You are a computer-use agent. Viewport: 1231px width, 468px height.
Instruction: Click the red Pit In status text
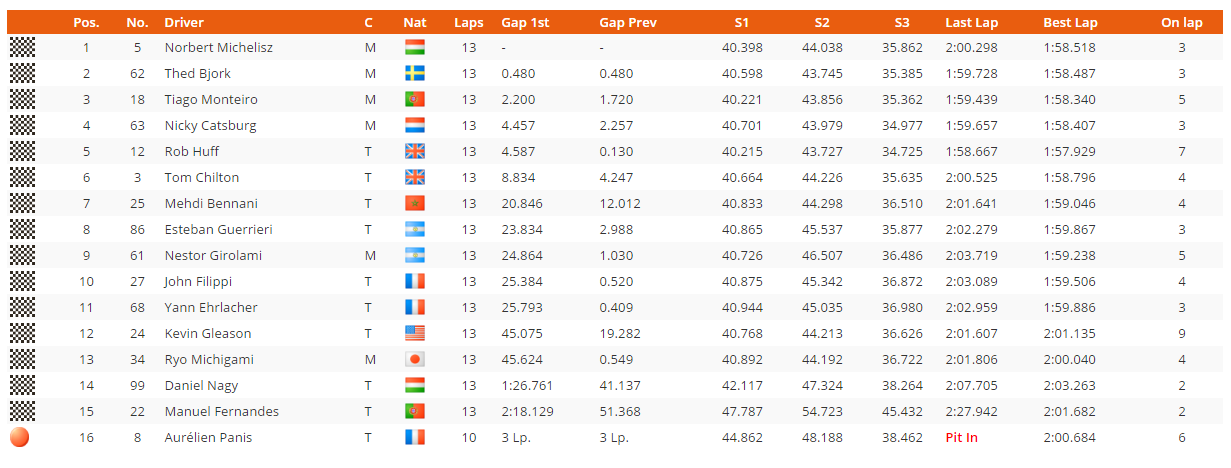tap(961, 437)
